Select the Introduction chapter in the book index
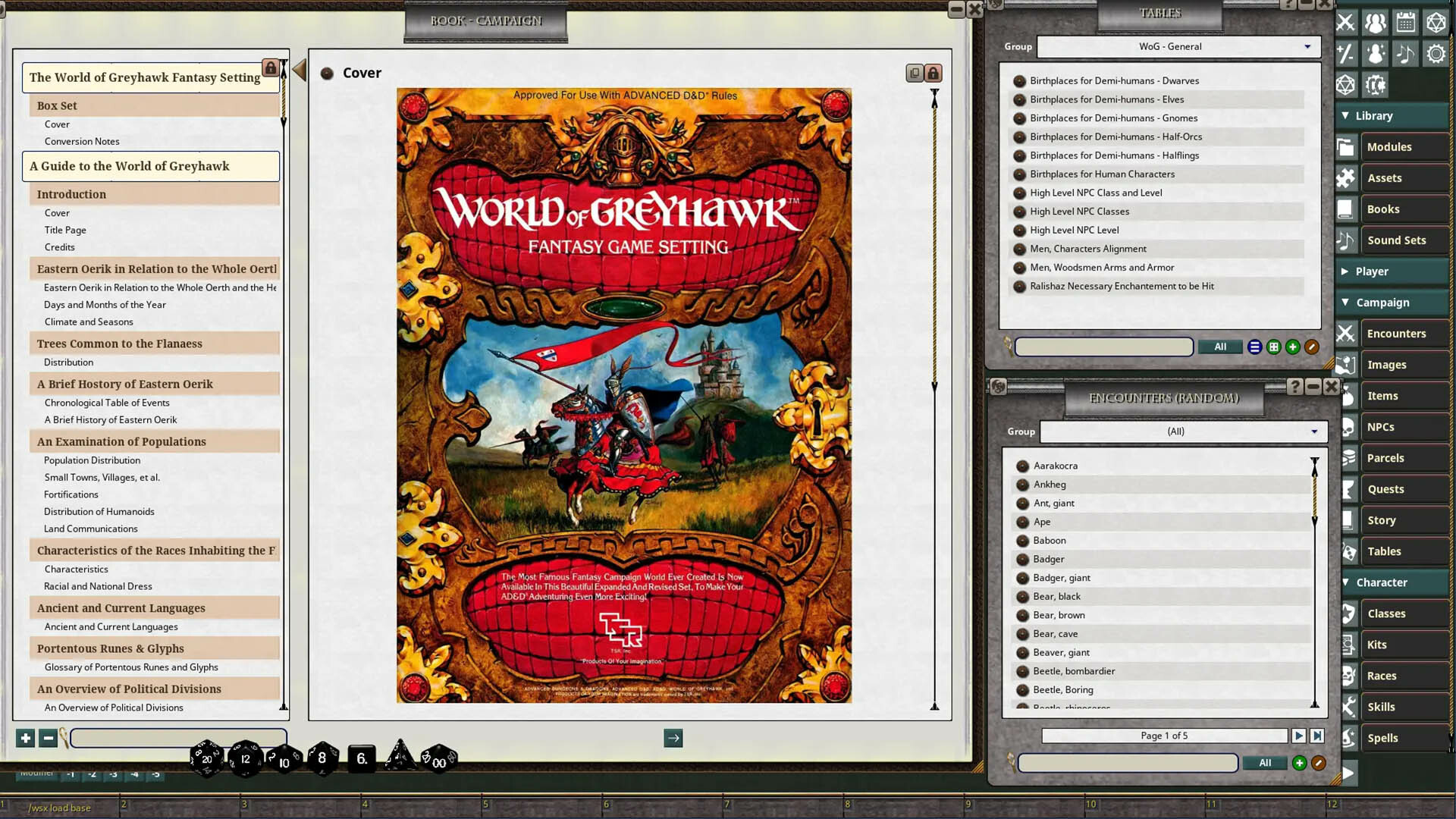Screen dimensions: 1456x819 tap(71, 194)
